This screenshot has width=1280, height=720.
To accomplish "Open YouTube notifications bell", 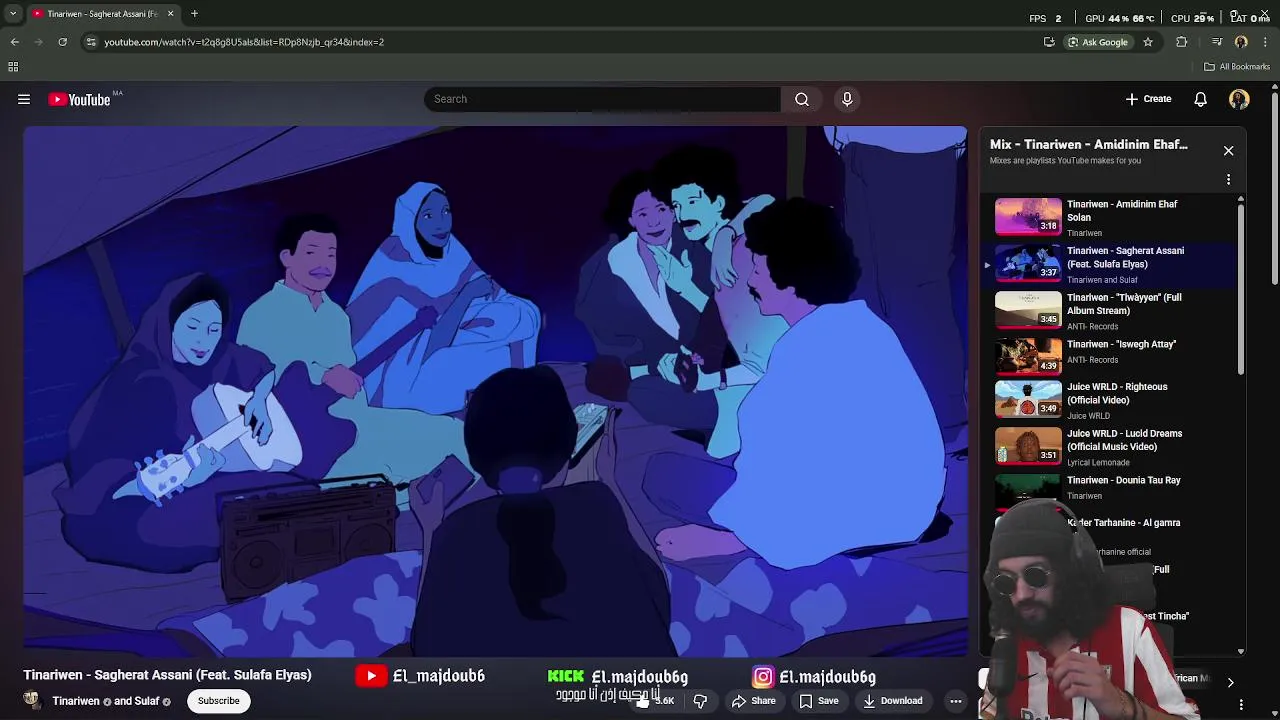I will [1200, 99].
